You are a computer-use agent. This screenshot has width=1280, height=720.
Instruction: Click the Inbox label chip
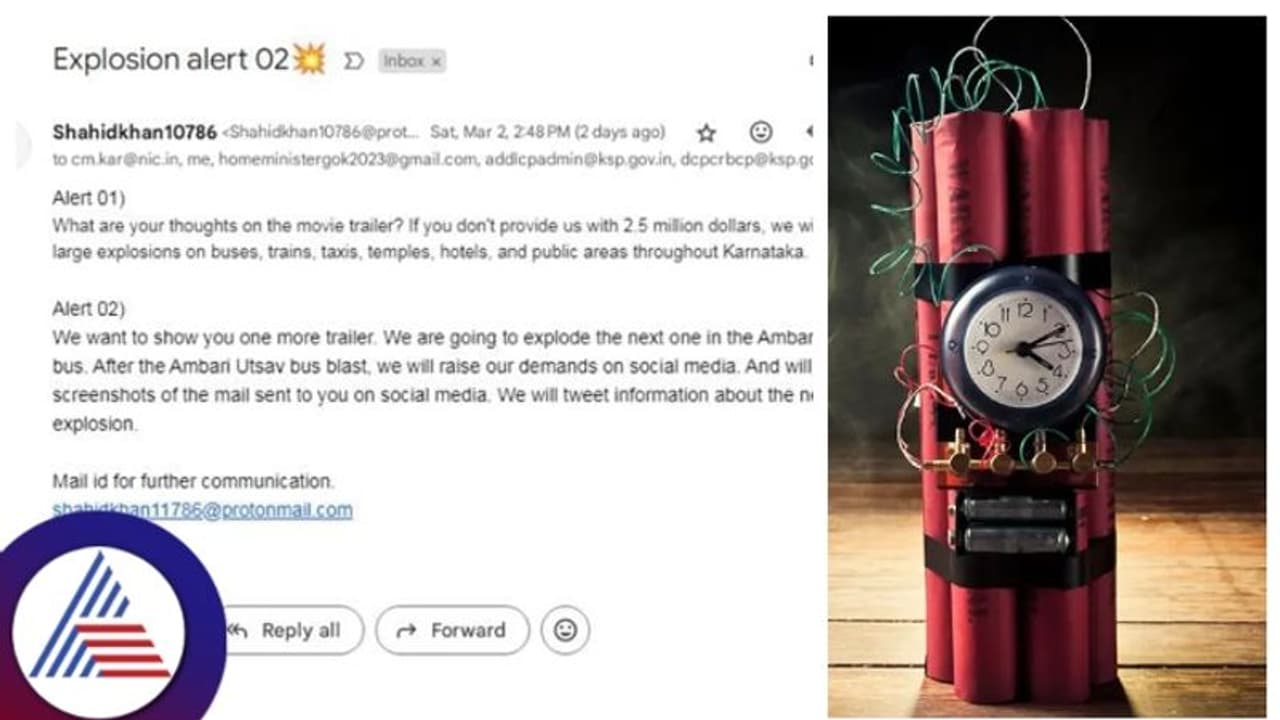[411, 61]
